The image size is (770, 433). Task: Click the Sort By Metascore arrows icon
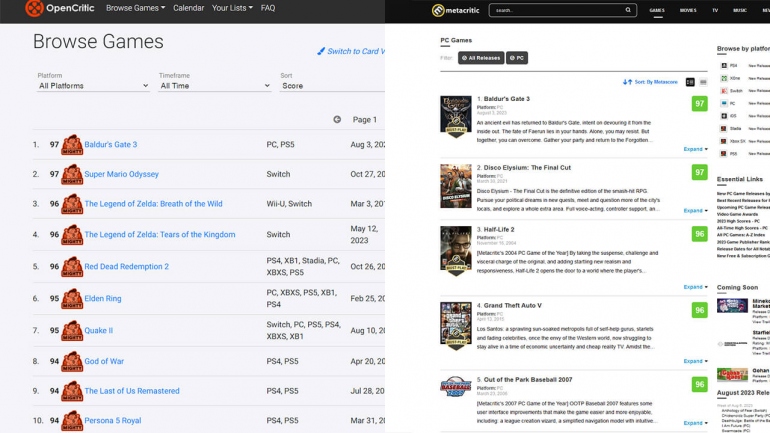coord(627,82)
